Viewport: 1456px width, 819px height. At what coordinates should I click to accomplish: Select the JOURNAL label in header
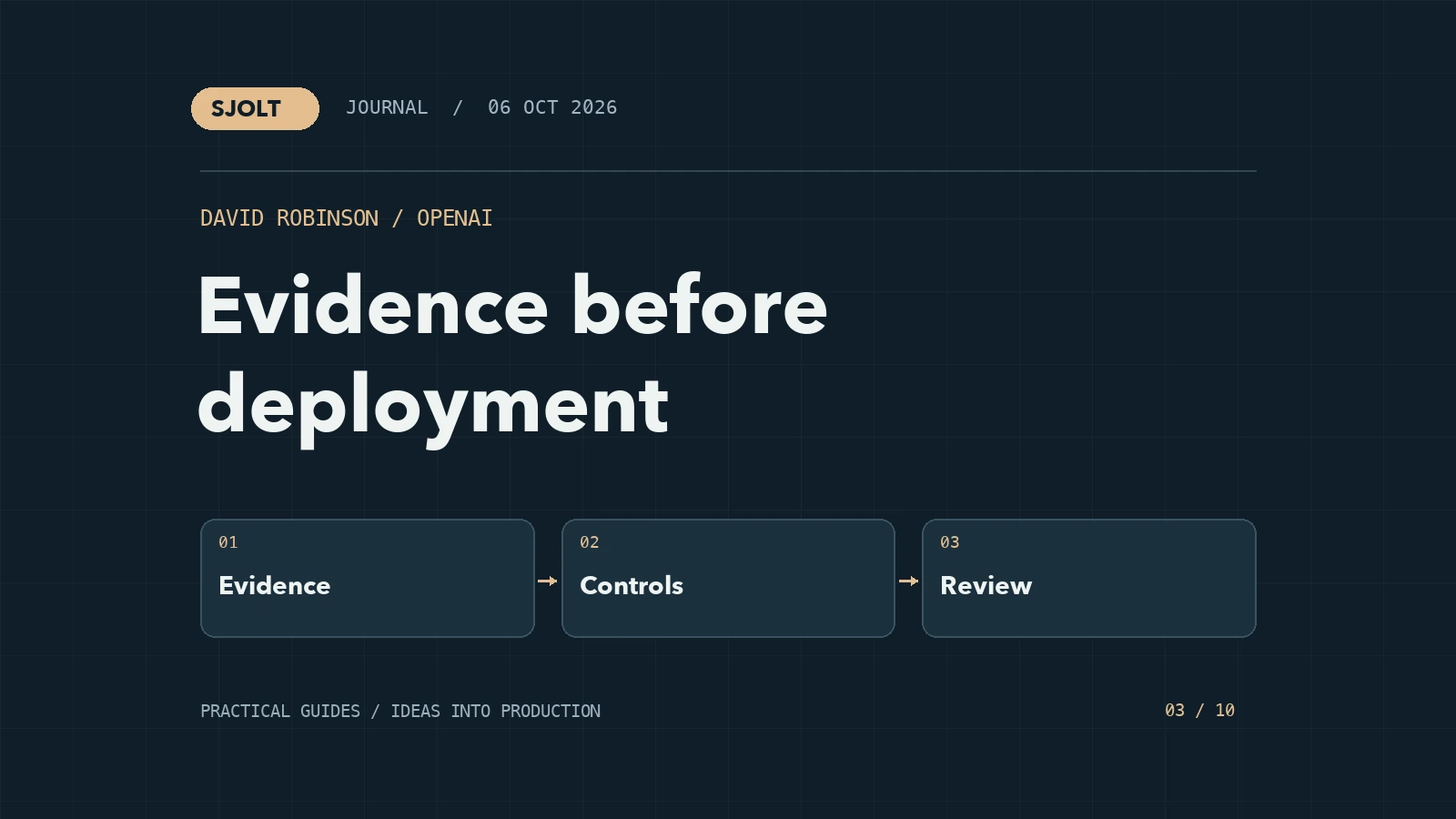(x=387, y=107)
